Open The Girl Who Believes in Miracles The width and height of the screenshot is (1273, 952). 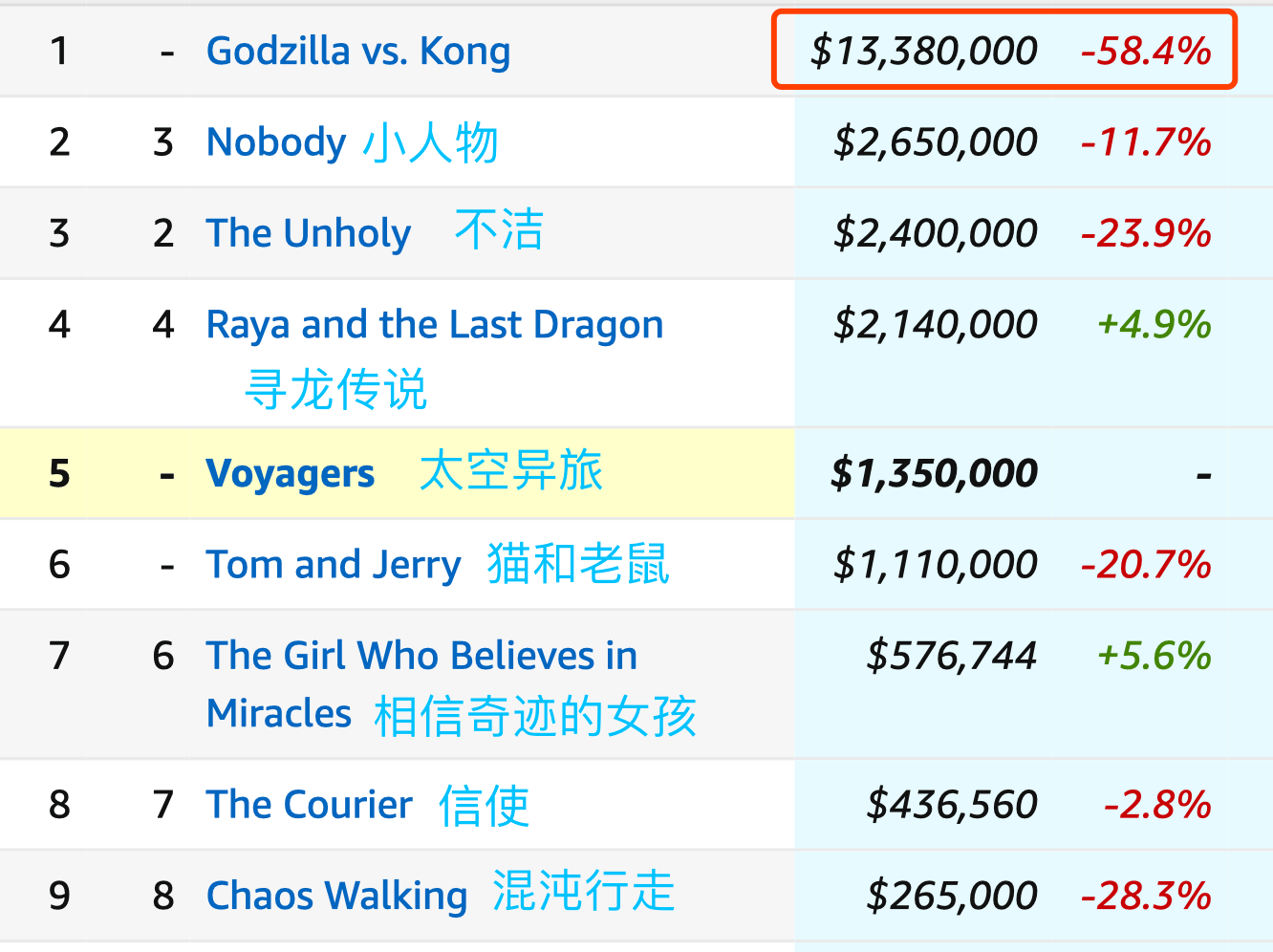[x=421, y=684]
